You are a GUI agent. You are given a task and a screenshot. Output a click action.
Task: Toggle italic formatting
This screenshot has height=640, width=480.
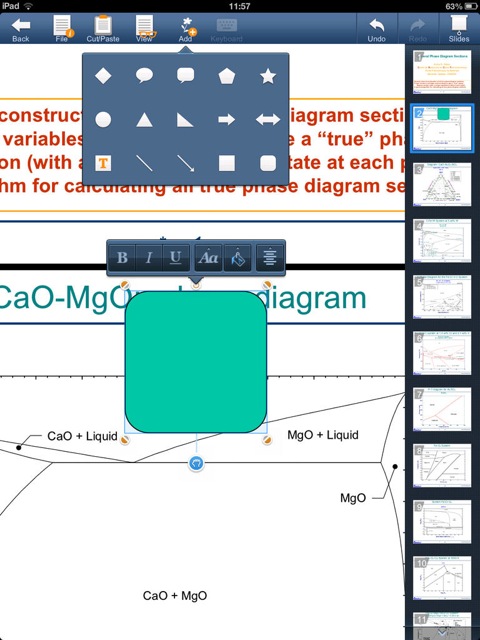click(x=149, y=258)
